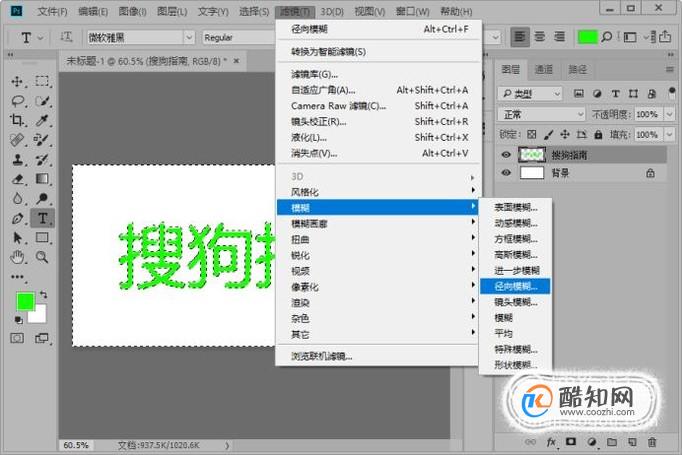Open the 文件(F) menu

(52, 11)
